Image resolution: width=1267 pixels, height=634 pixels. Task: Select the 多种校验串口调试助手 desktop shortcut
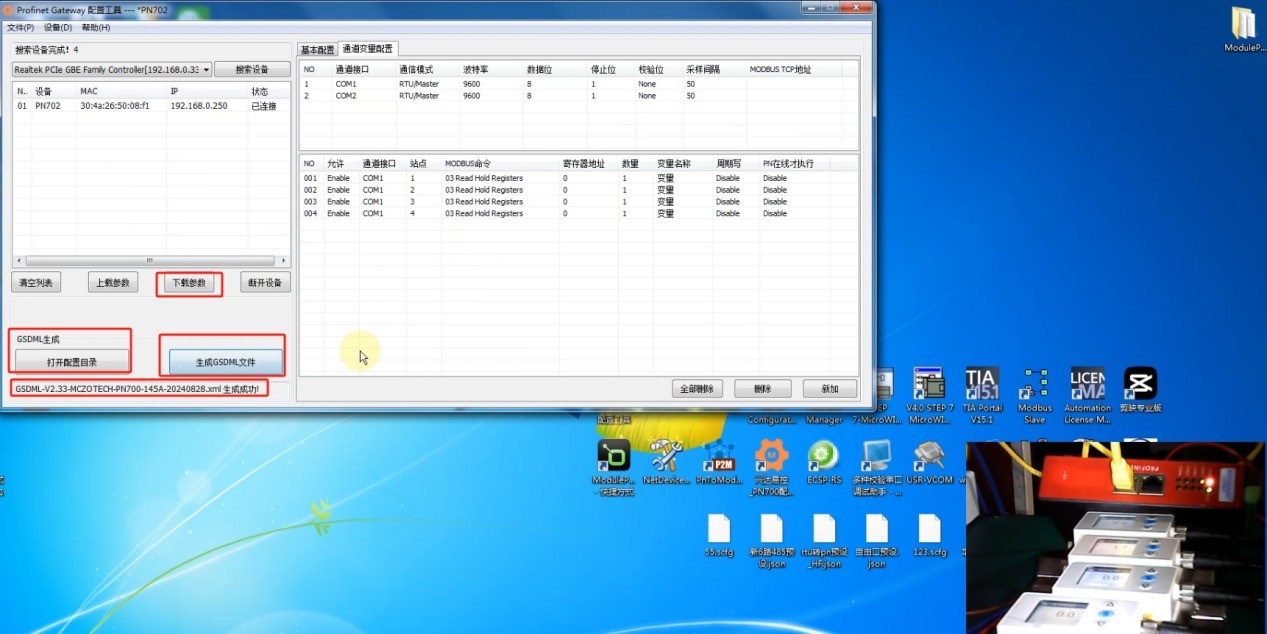(x=877, y=468)
